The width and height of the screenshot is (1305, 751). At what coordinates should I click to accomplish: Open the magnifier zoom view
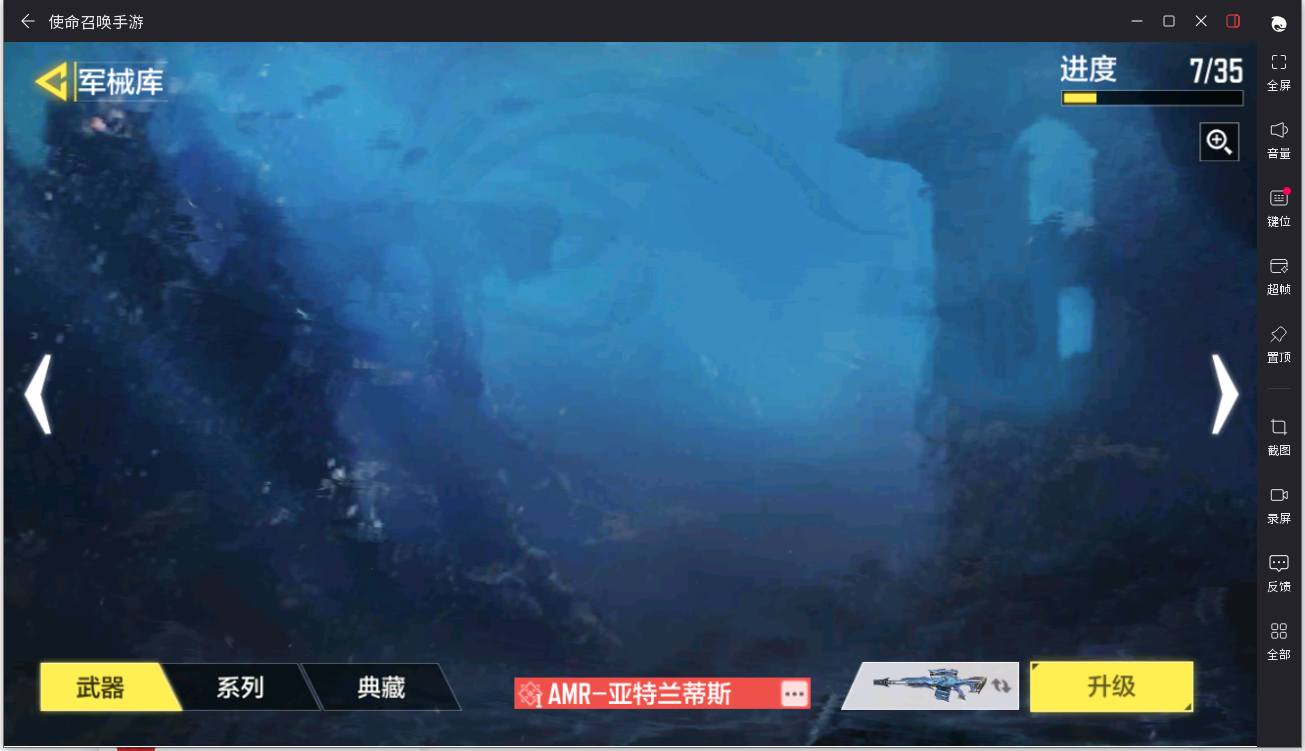1219,142
